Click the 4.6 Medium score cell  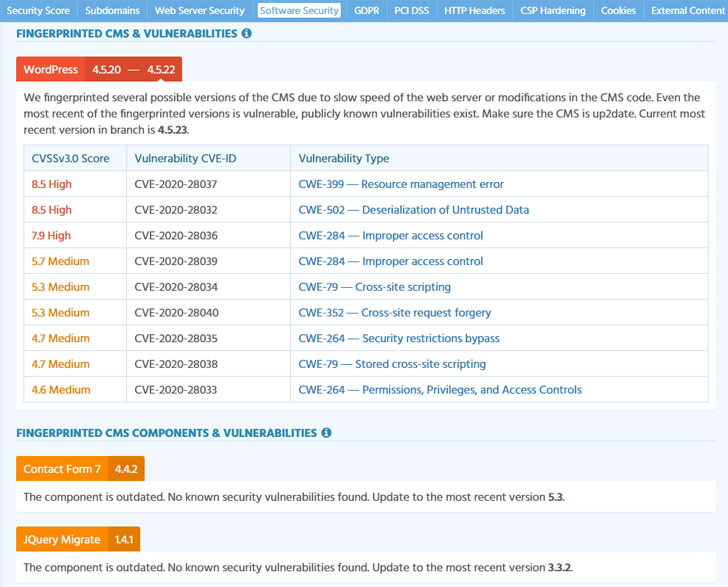(75, 390)
